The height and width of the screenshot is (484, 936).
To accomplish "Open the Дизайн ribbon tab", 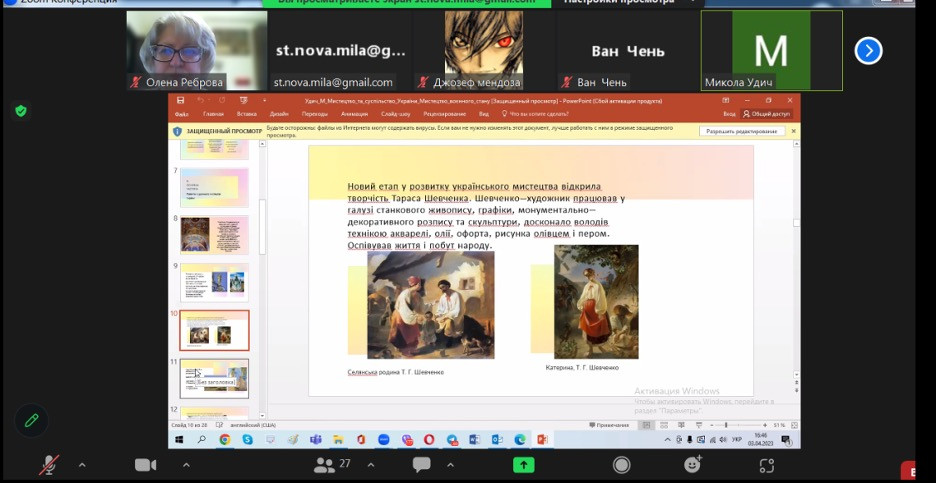I will (279, 114).
